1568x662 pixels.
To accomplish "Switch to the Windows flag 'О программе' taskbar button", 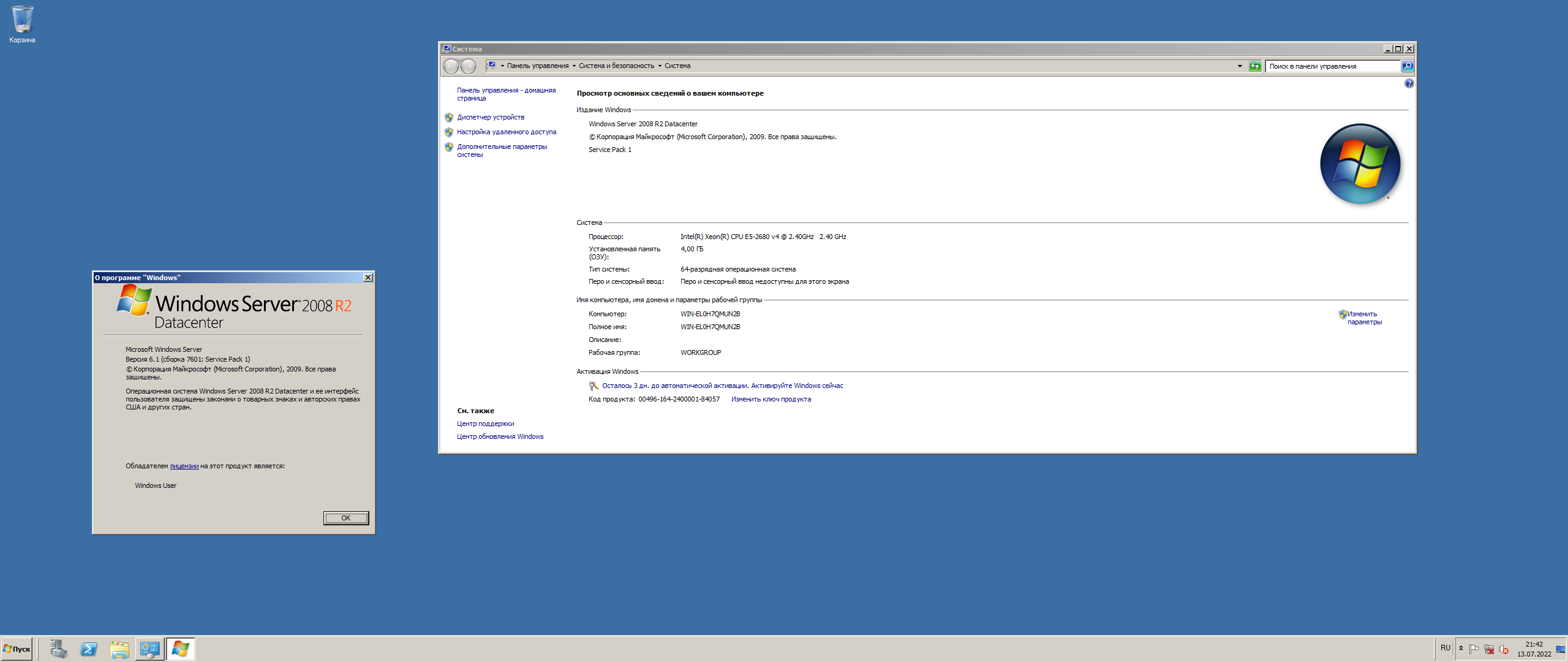I will [181, 649].
